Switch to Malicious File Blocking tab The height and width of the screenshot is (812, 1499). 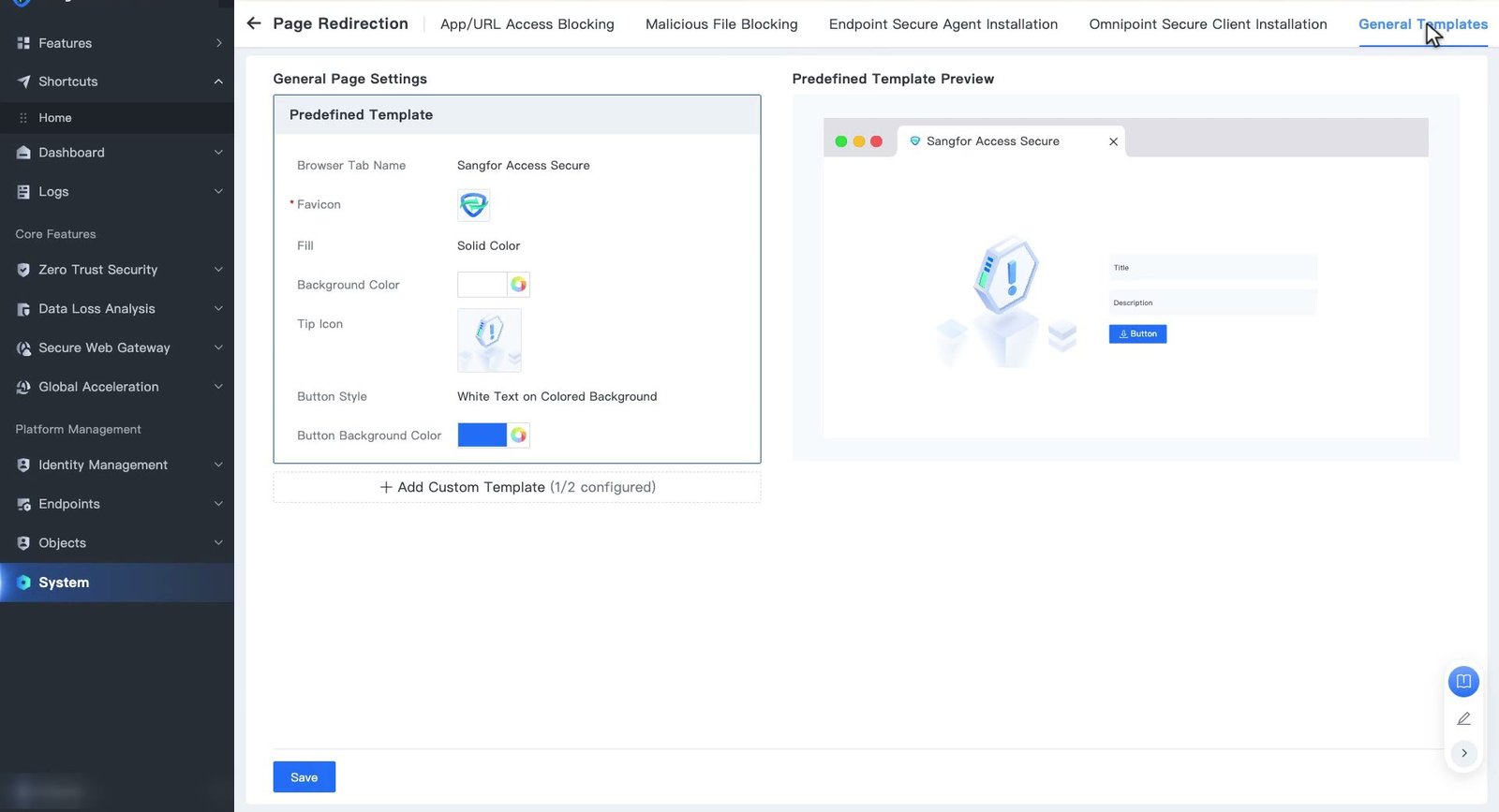[x=721, y=24]
